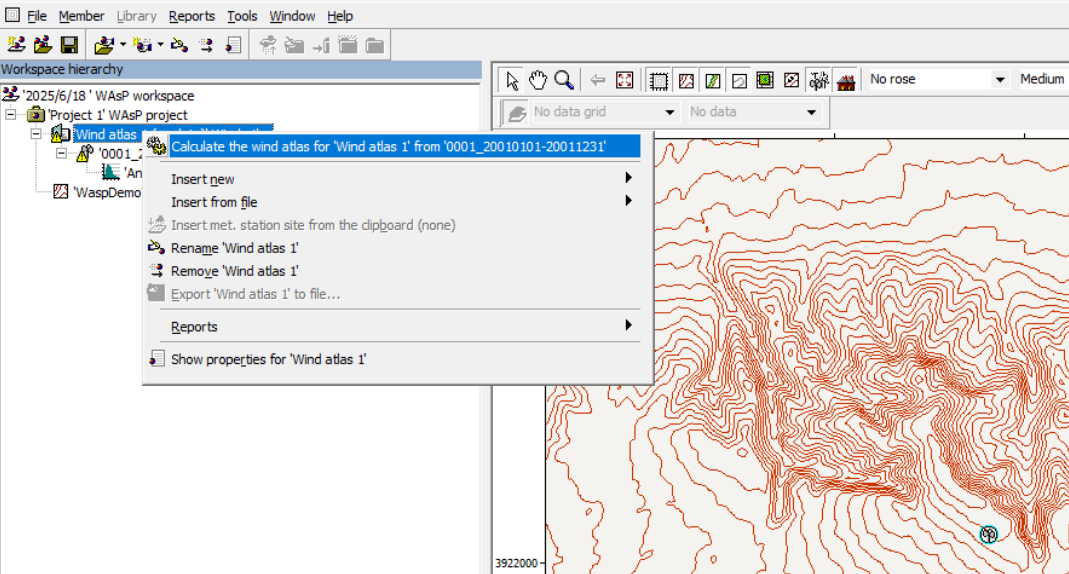This screenshot has height=574, width=1069.
Task: Click the Open workspace folder icon
Action: click(42, 45)
